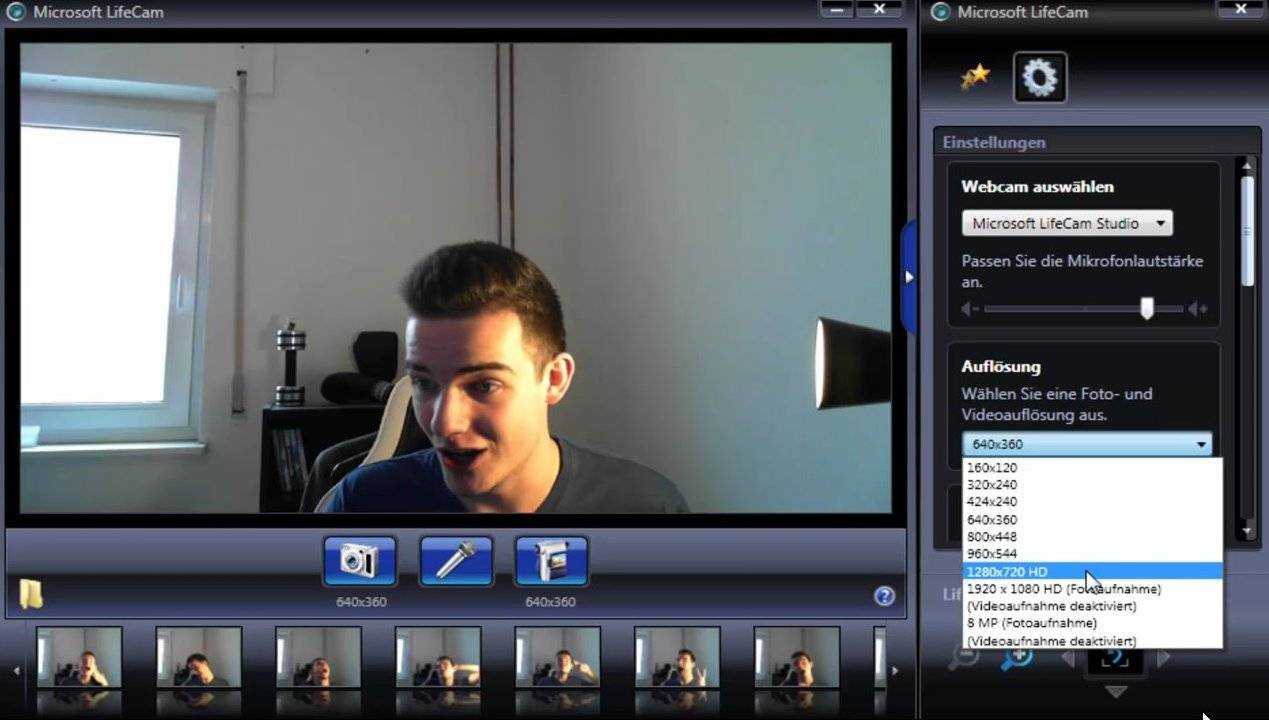Take a photo with the camera button
This screenshot has height=720, width=1269.
click(x=360, y=560)
